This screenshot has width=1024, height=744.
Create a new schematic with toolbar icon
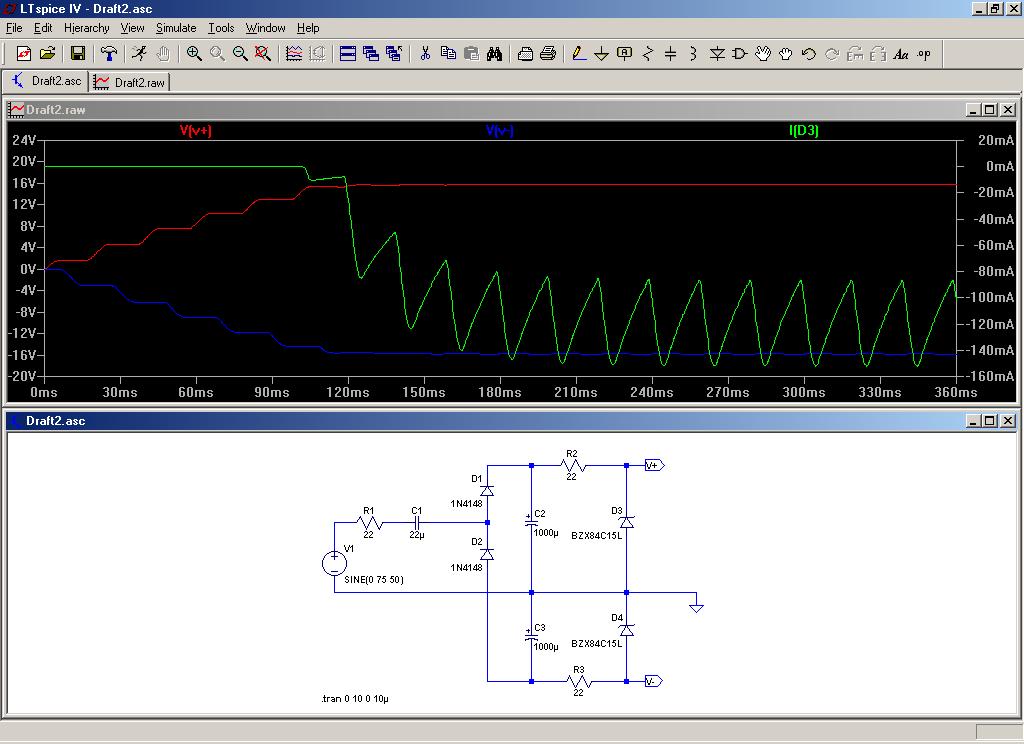[24, 54]
